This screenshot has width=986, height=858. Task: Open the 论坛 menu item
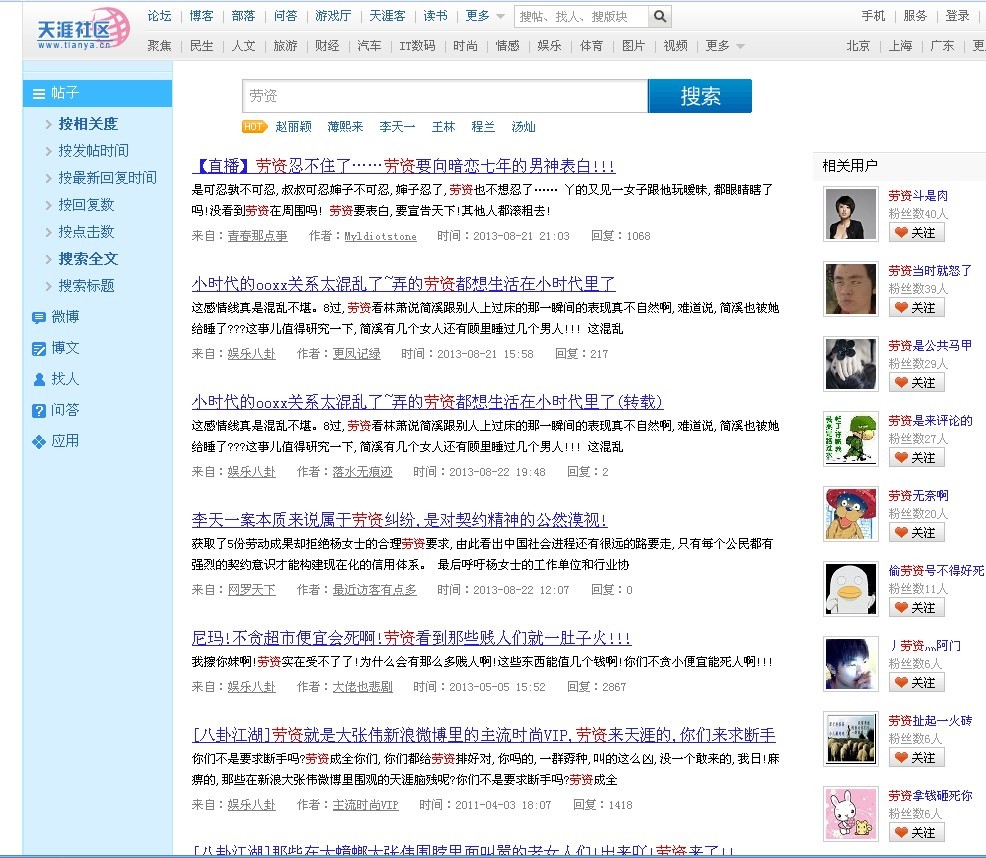[x=159, y=16]
